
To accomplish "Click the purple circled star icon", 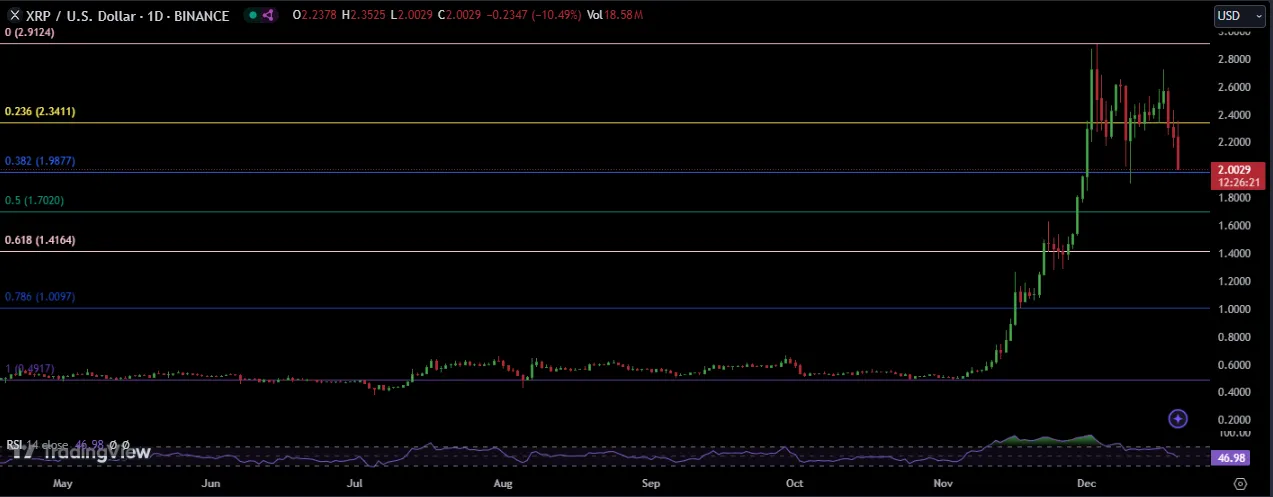I will tap(1179, 418).
